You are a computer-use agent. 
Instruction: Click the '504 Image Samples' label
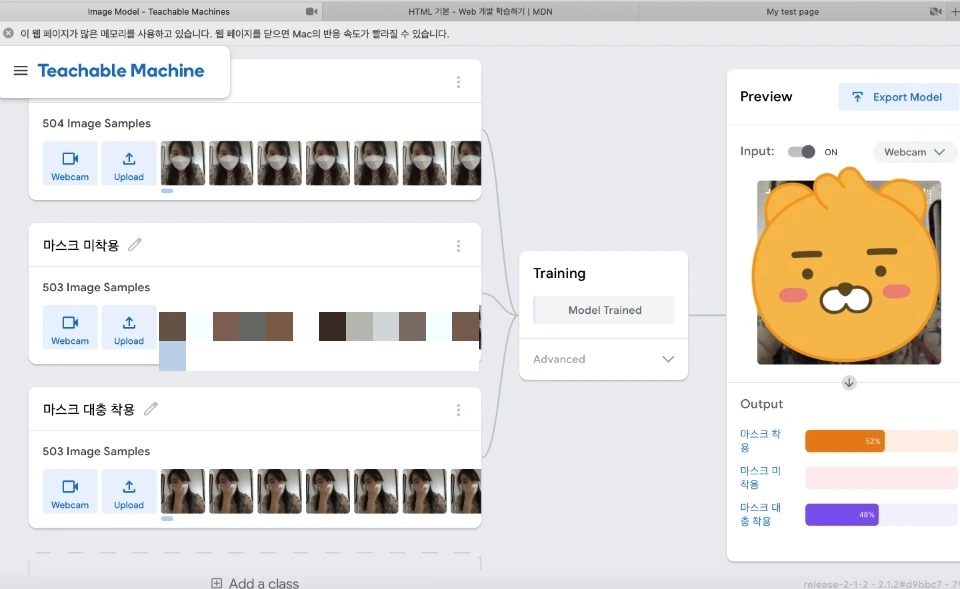point(96,124)
